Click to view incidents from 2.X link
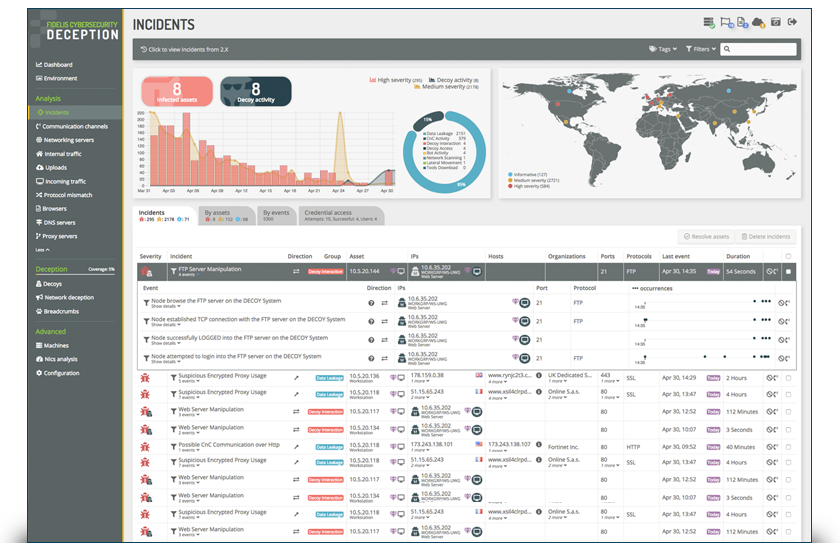Image resolution: width=840 pixels, height=543 pixels. [184, 49]
